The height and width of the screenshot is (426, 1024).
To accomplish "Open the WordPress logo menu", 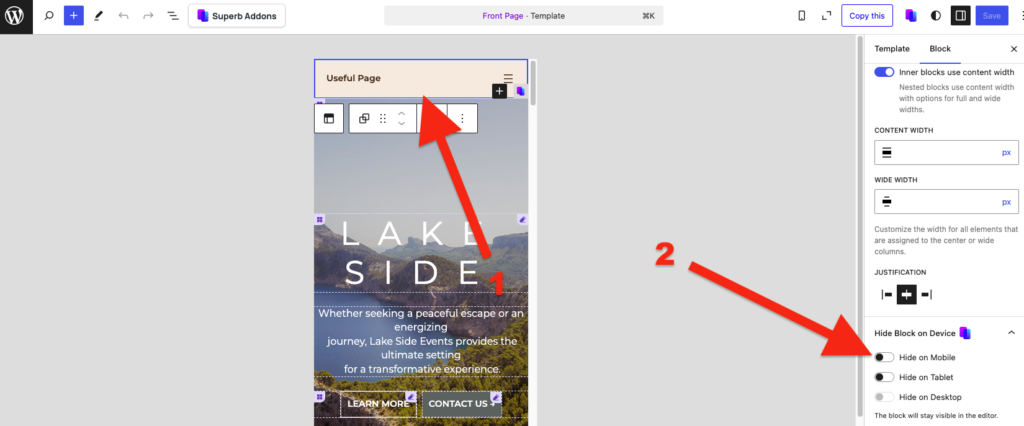I will click(x=15, y=16).
